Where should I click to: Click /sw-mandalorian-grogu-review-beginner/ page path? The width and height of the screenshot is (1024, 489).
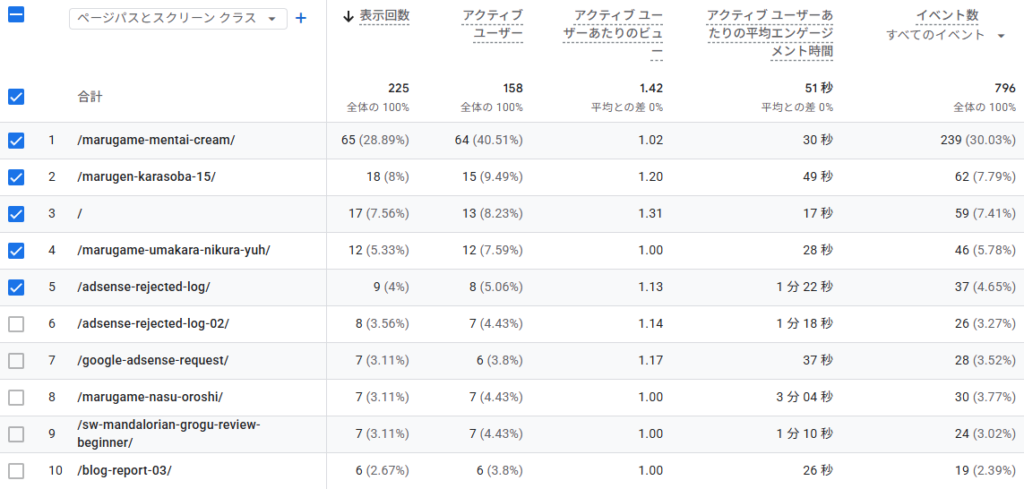[x=168, y=434]
